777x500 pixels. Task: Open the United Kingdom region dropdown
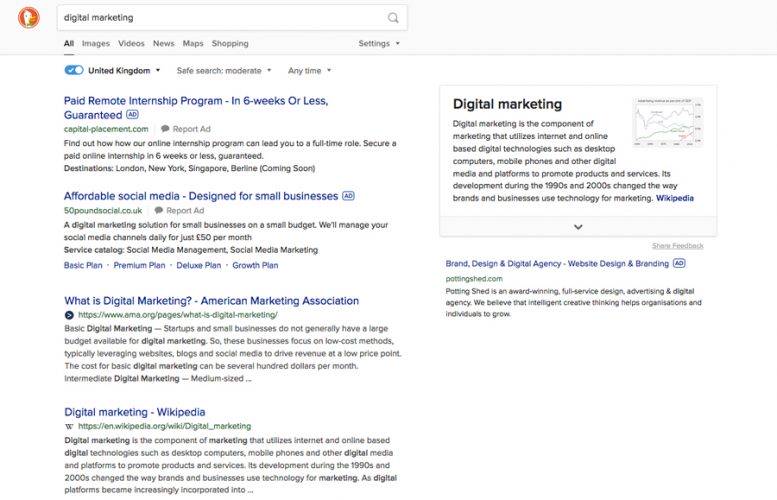pyautogui.click(x=124, y=70)
